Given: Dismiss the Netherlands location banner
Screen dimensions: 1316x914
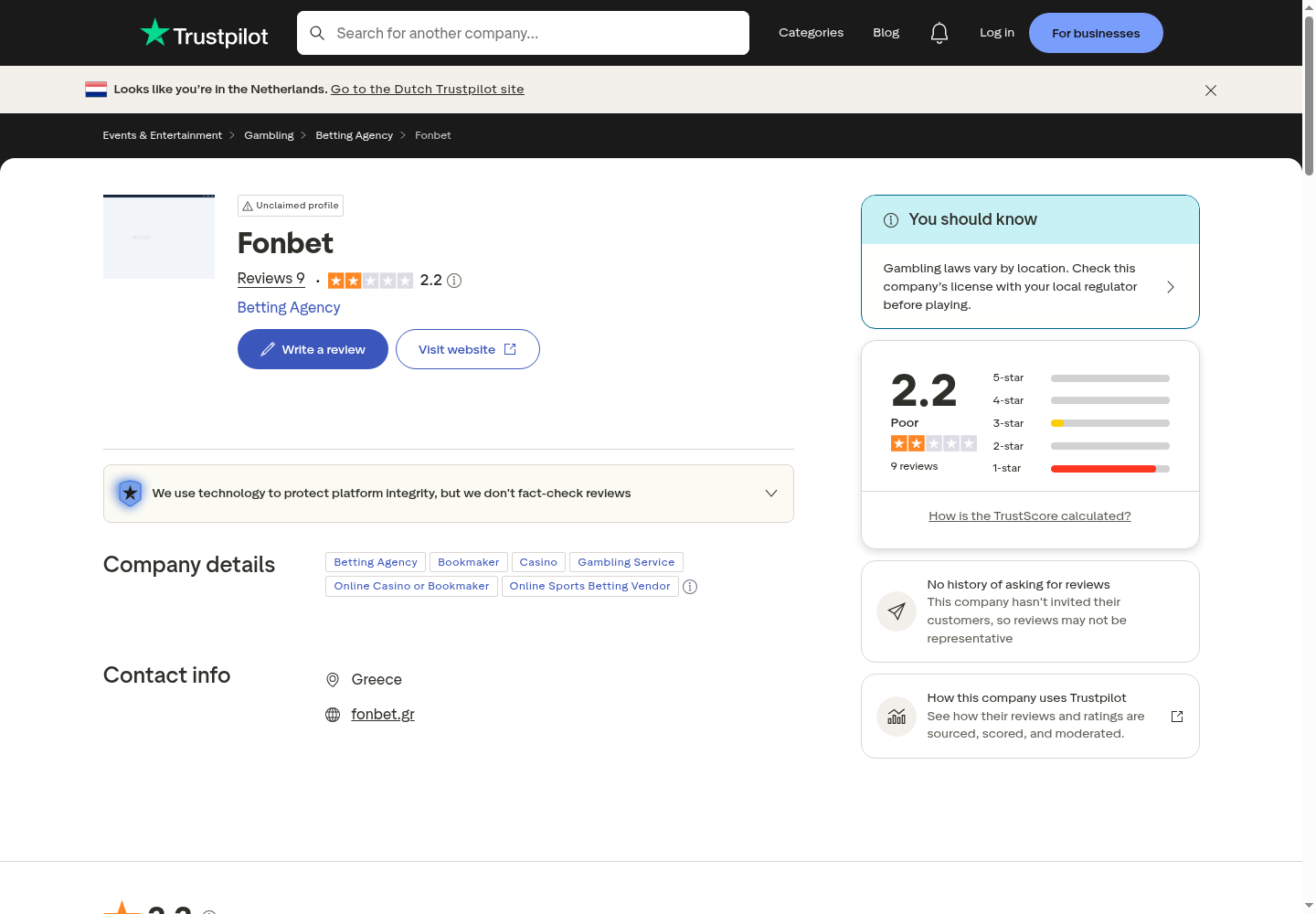Looking at the screenshot, I should click(1211, 90).
